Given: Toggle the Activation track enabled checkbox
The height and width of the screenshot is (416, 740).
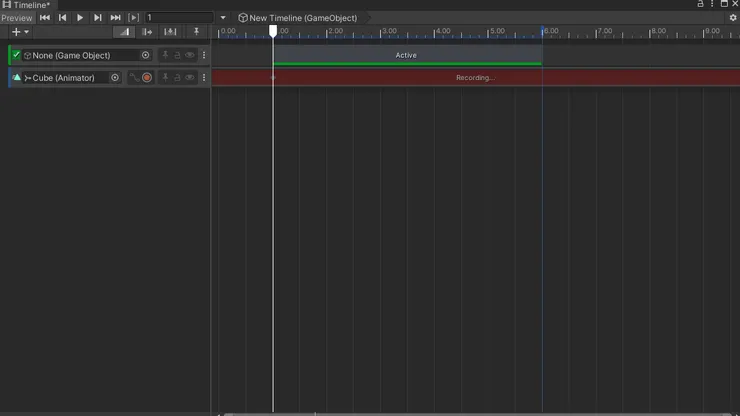Looking at the screenshot, I should (x=17, y=55).
